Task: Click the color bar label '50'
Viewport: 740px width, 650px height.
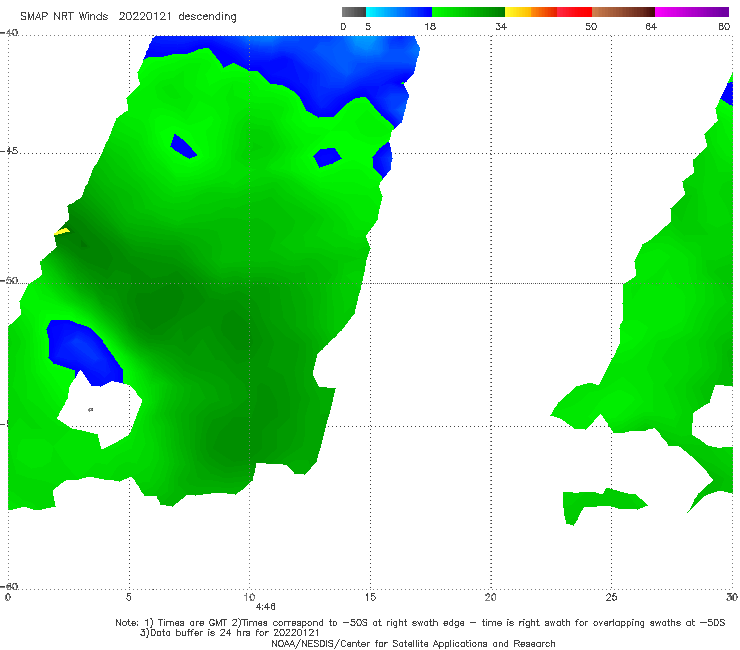Action: [591, 26]
